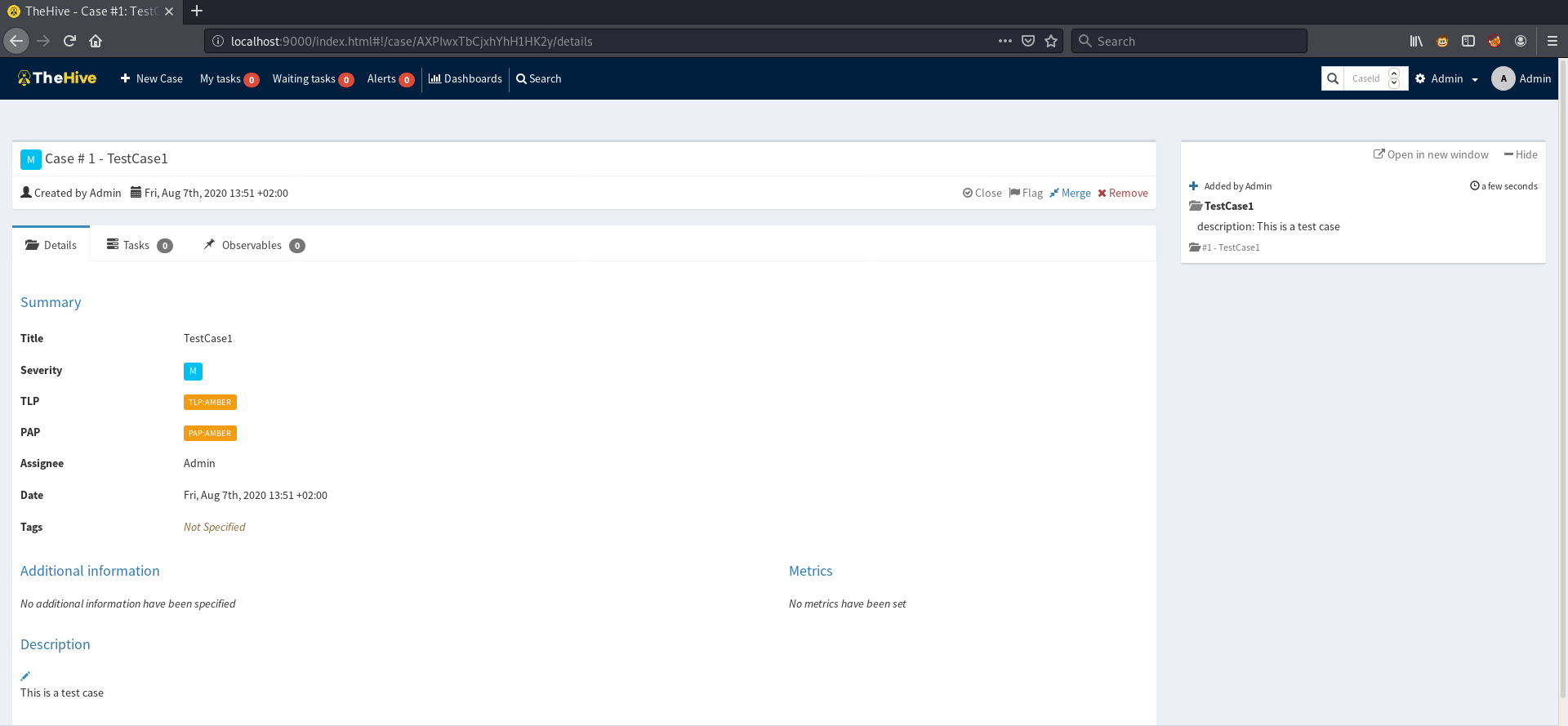Click the blue M severity badge
The width and height of the screenshot is (1568, 726).
(x=193, y=371)
